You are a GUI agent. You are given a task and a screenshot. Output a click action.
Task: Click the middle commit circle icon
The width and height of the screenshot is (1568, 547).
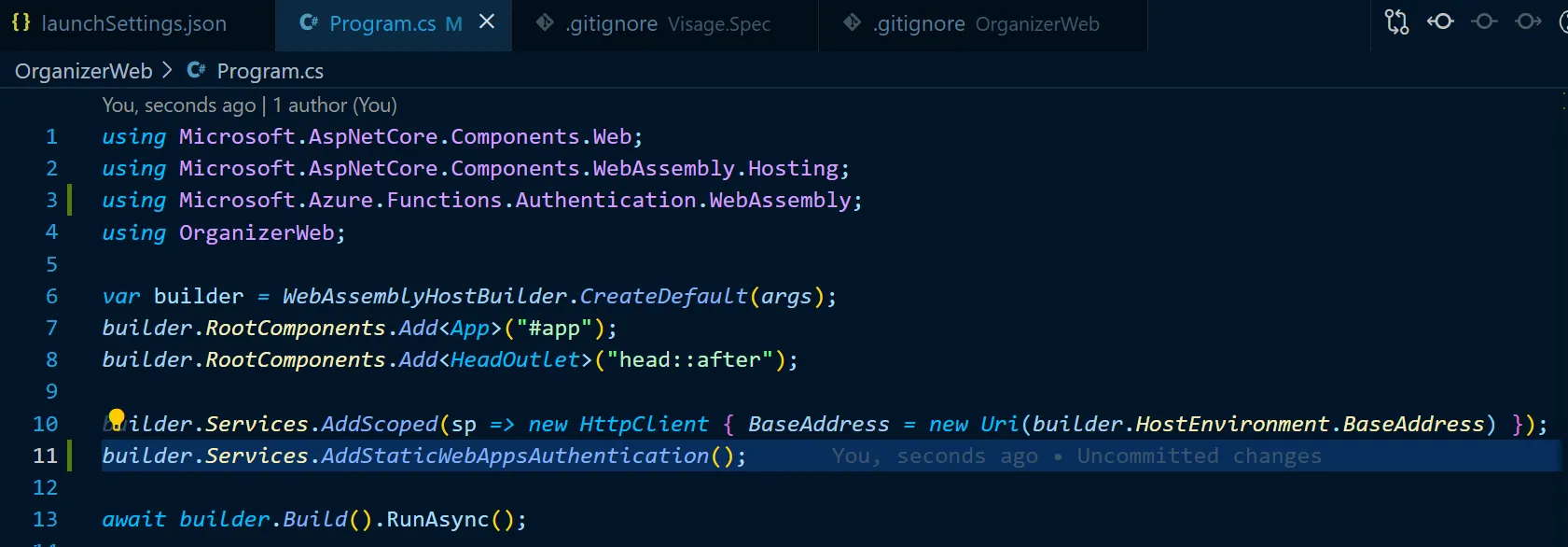(x=1484, y=21)
